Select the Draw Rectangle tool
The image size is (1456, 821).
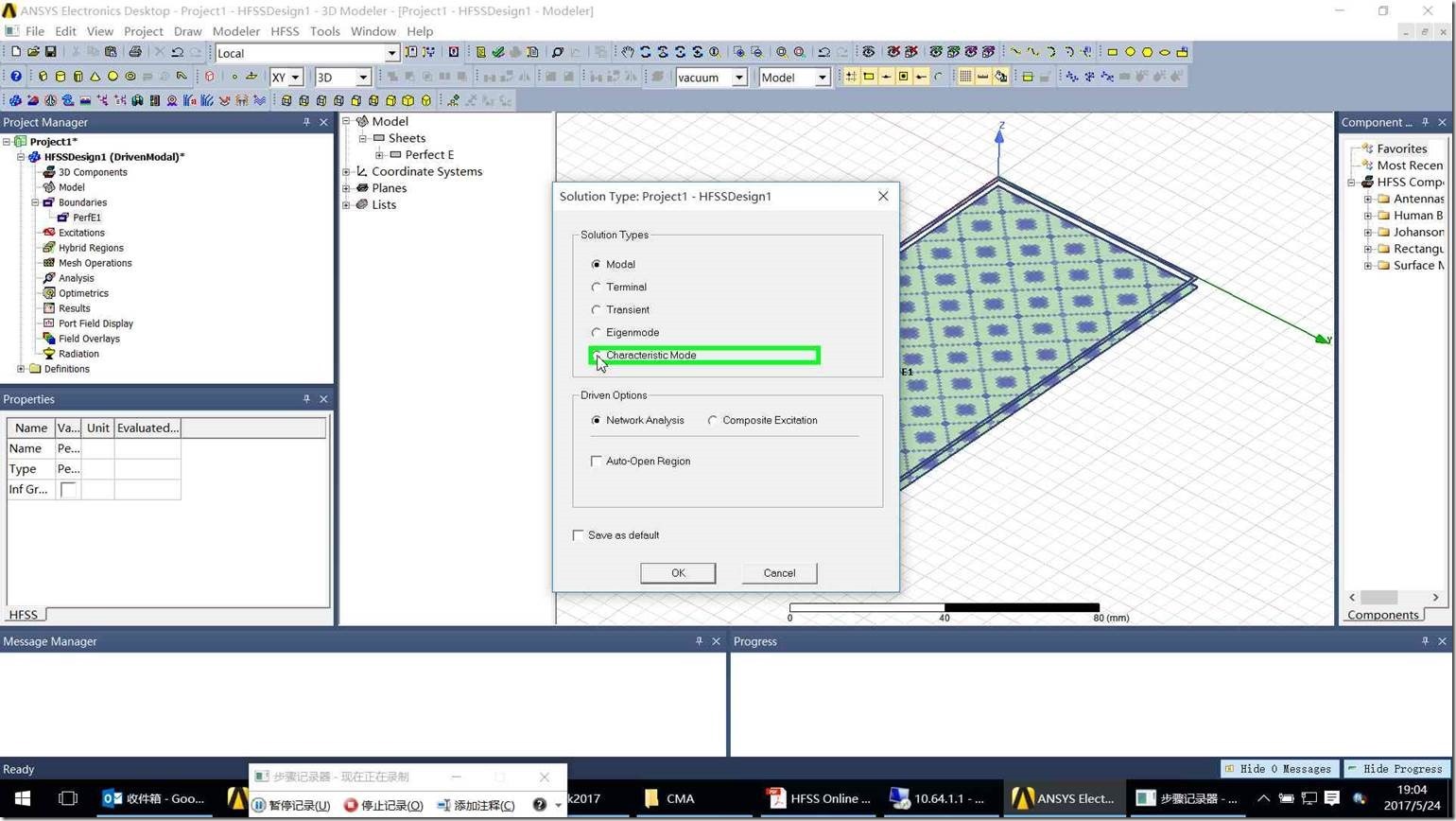[1112, 52]
